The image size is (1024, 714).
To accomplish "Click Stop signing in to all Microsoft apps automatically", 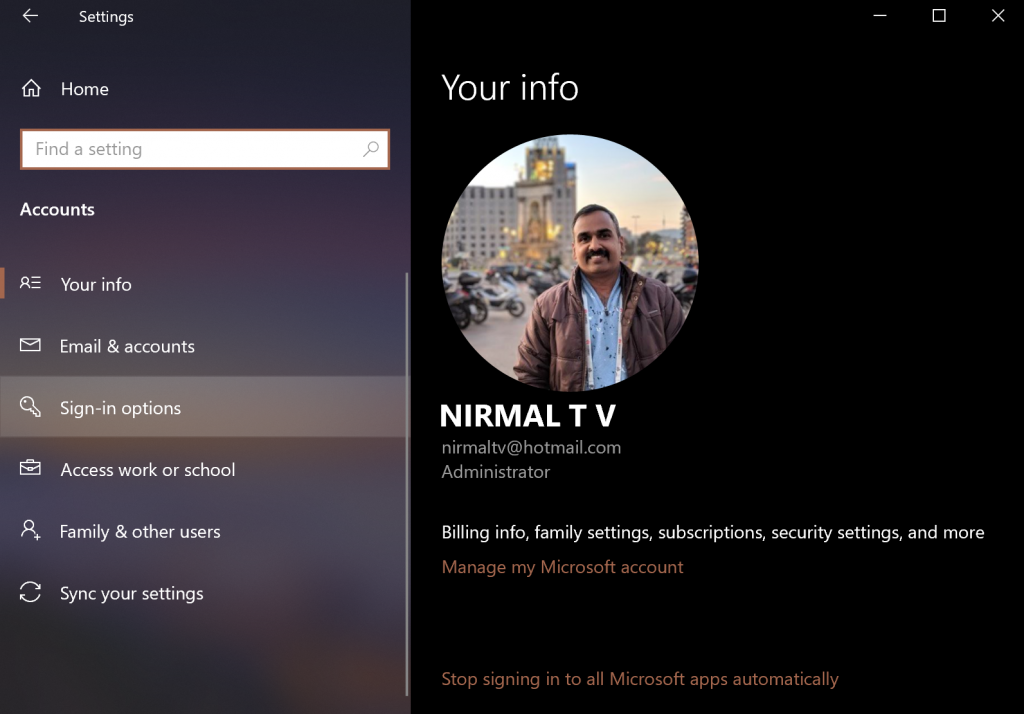I will 640,679.
